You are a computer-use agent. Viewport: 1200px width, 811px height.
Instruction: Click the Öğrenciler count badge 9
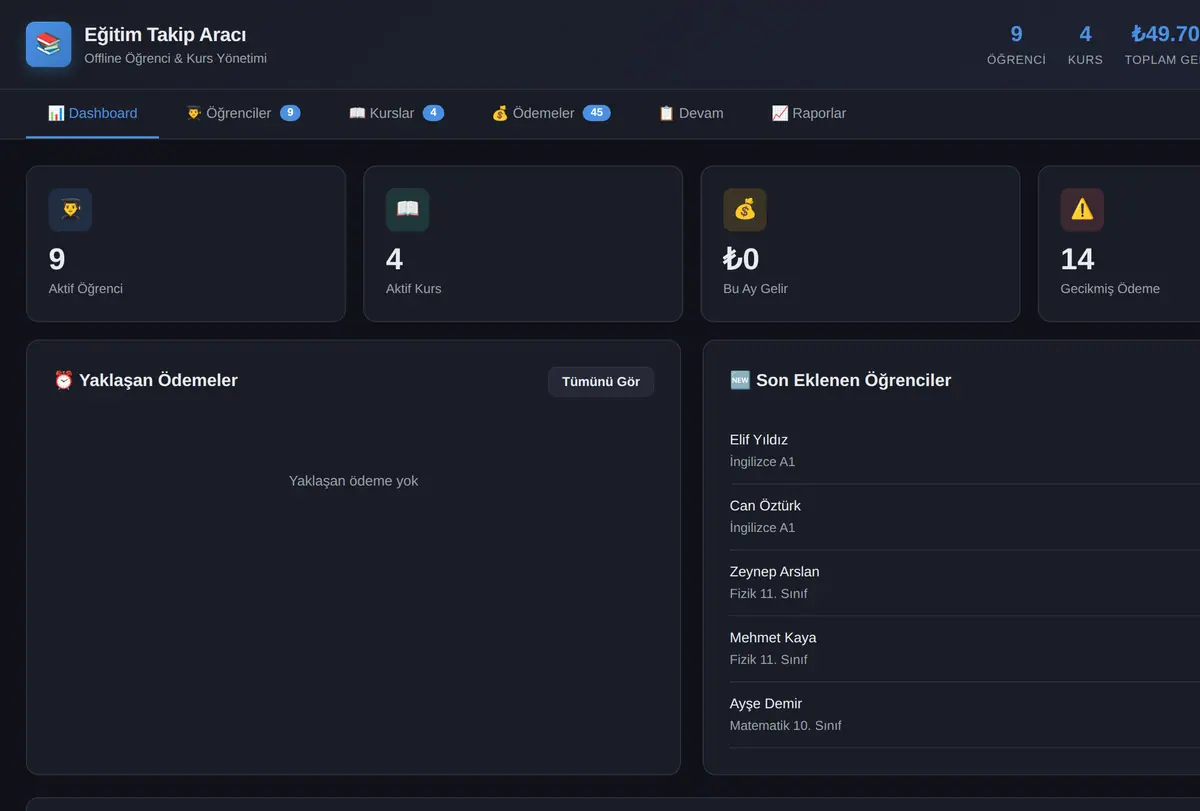(290, 113)
